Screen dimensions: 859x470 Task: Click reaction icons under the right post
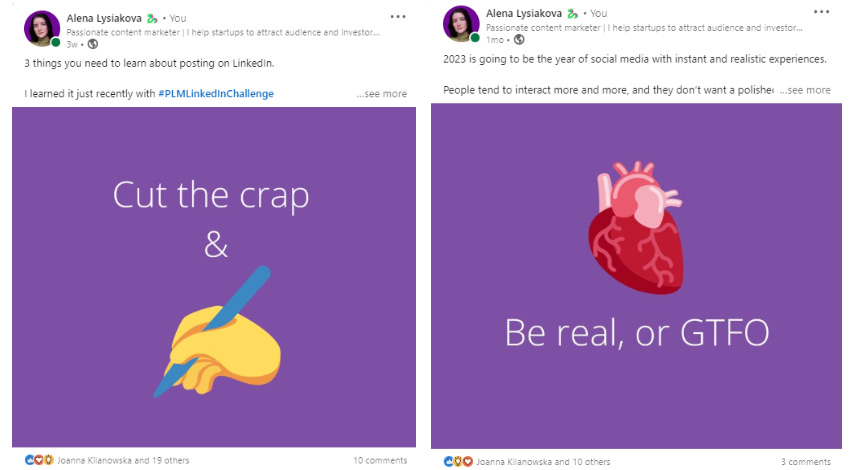(458, 461)
